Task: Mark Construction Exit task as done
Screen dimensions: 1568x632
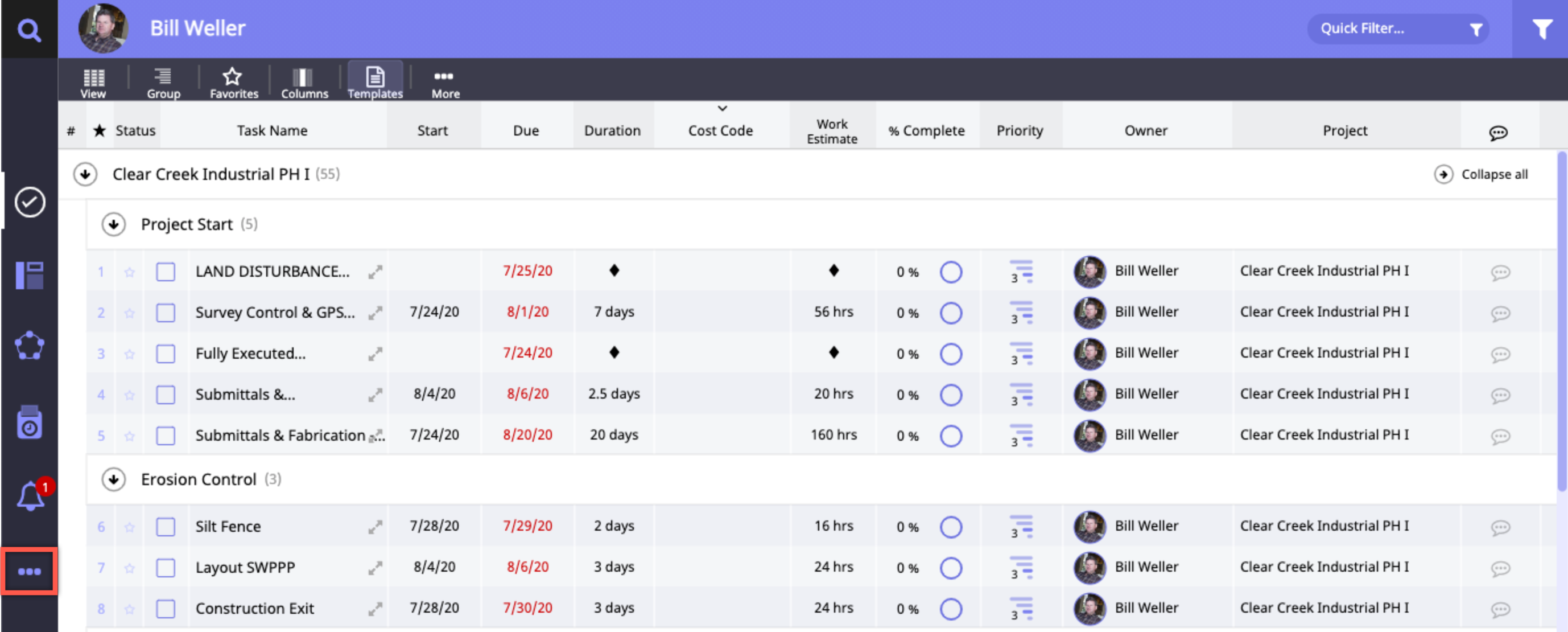Action: click(x=166, y=608)
